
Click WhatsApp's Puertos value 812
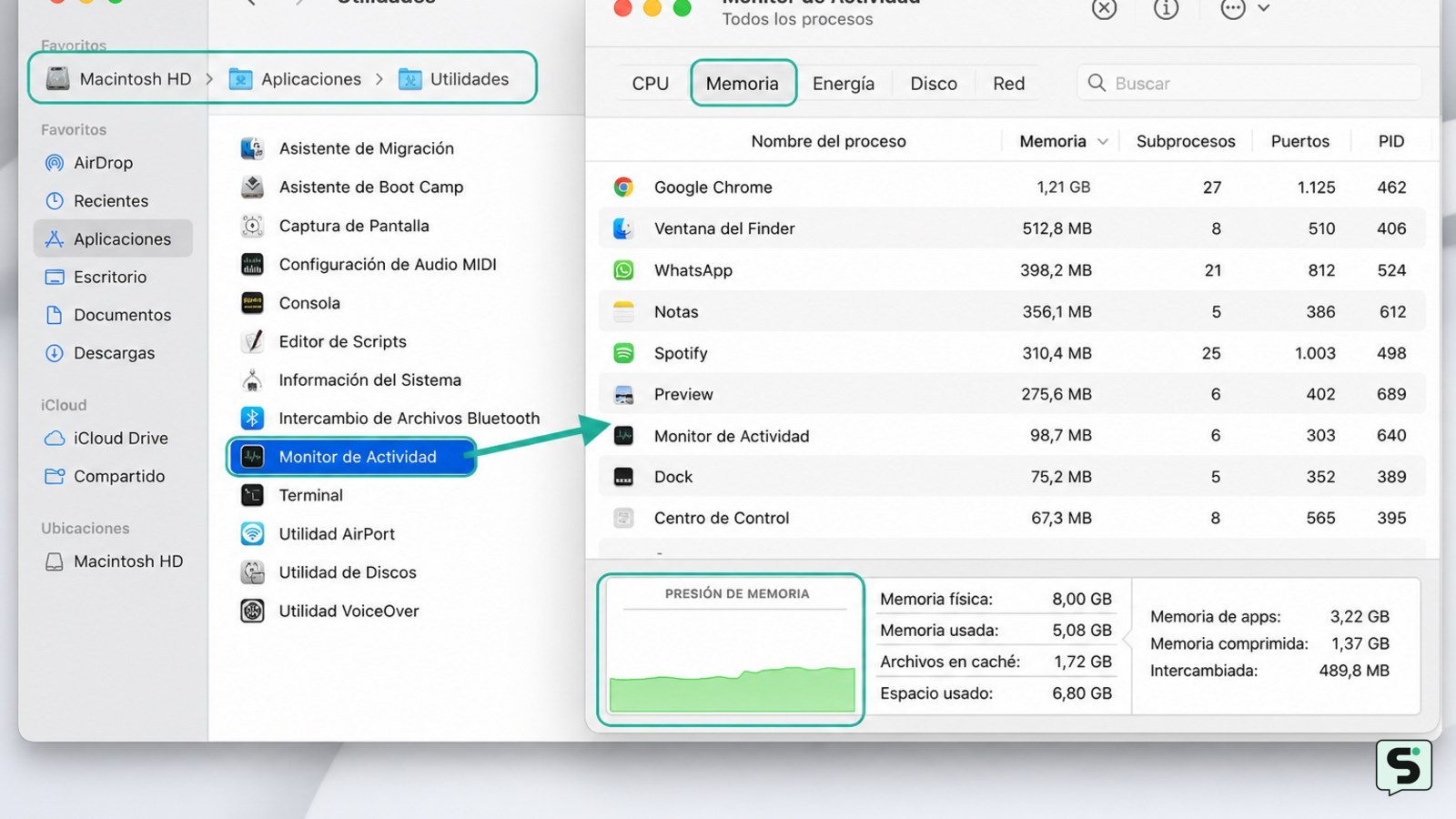click(1321, 270)
